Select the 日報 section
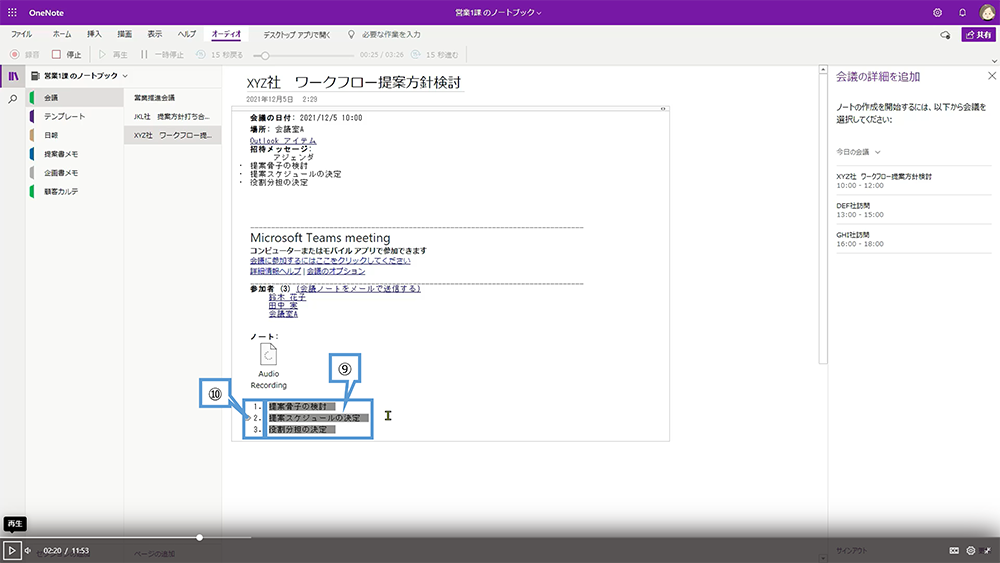1000x563 pixels. click(x=76, y=135)
